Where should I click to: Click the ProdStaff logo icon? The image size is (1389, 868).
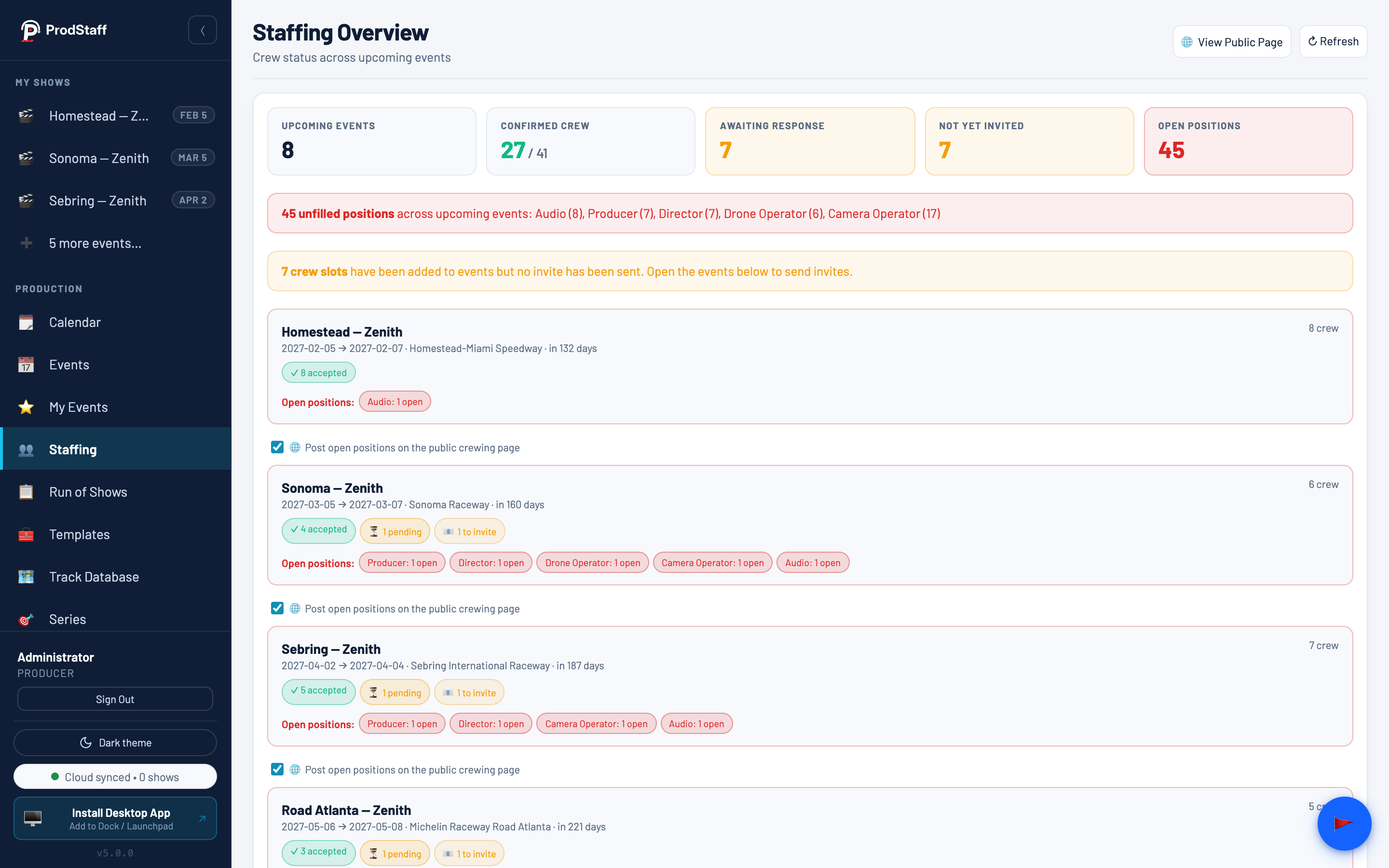click(x=30, y=30)
